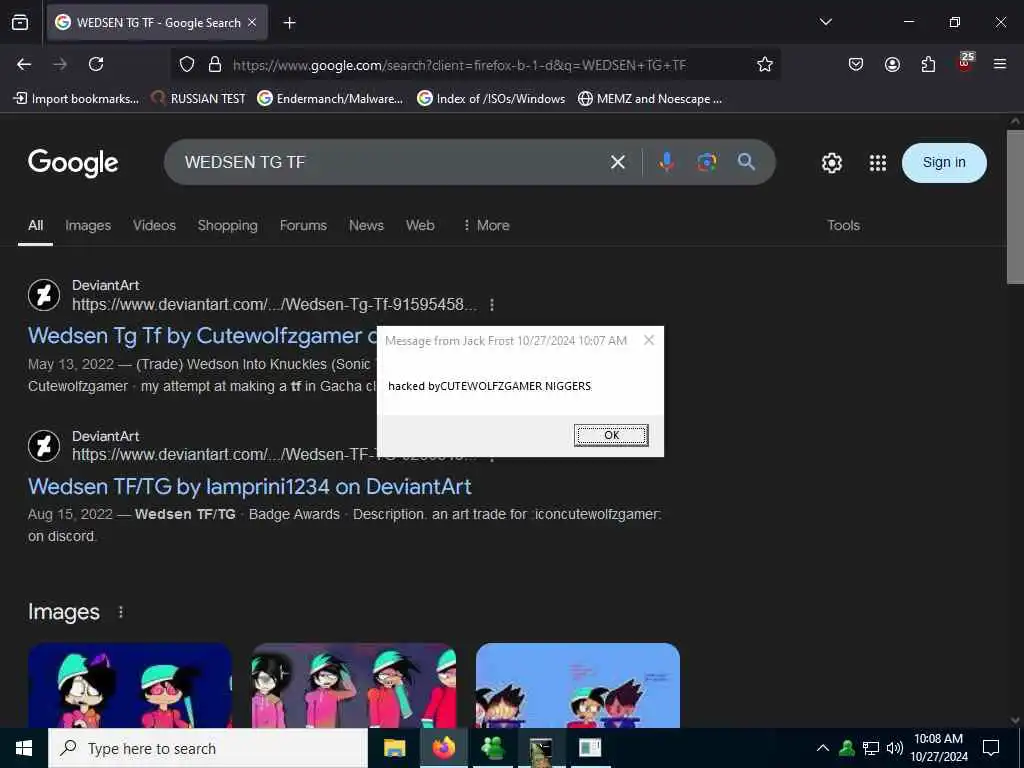
Task: Open Extensions puzzle icon
Action: (x=928, y=64)
